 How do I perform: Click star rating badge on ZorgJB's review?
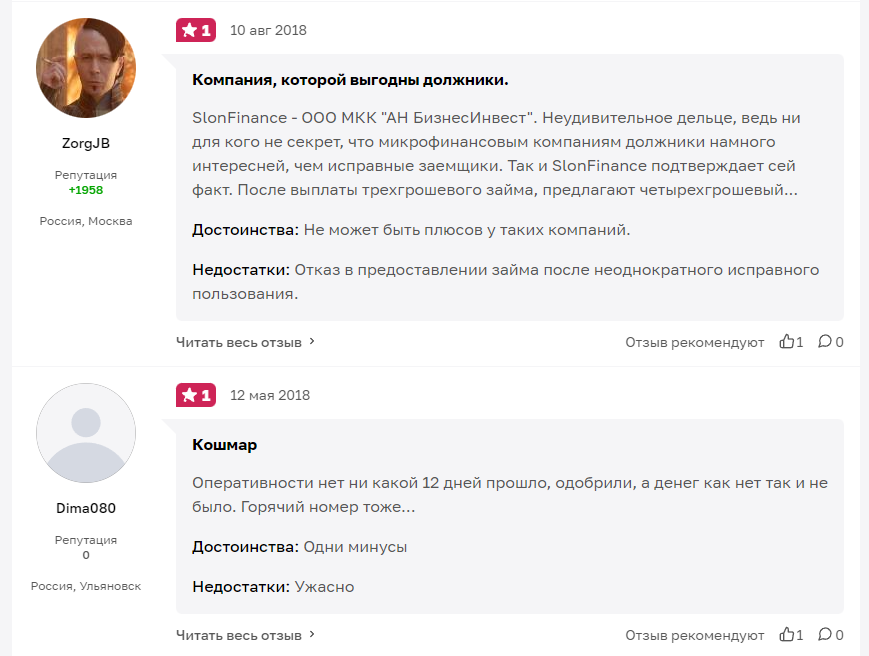coord(196,30)
